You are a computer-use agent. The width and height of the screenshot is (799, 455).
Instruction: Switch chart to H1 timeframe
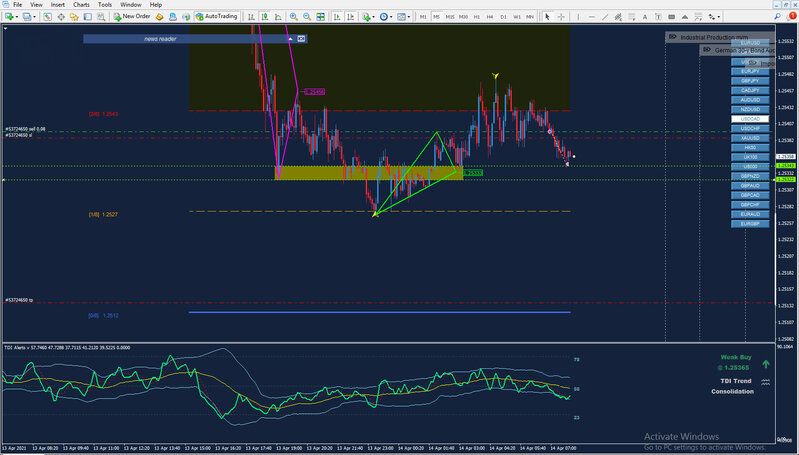pos(476,17)
